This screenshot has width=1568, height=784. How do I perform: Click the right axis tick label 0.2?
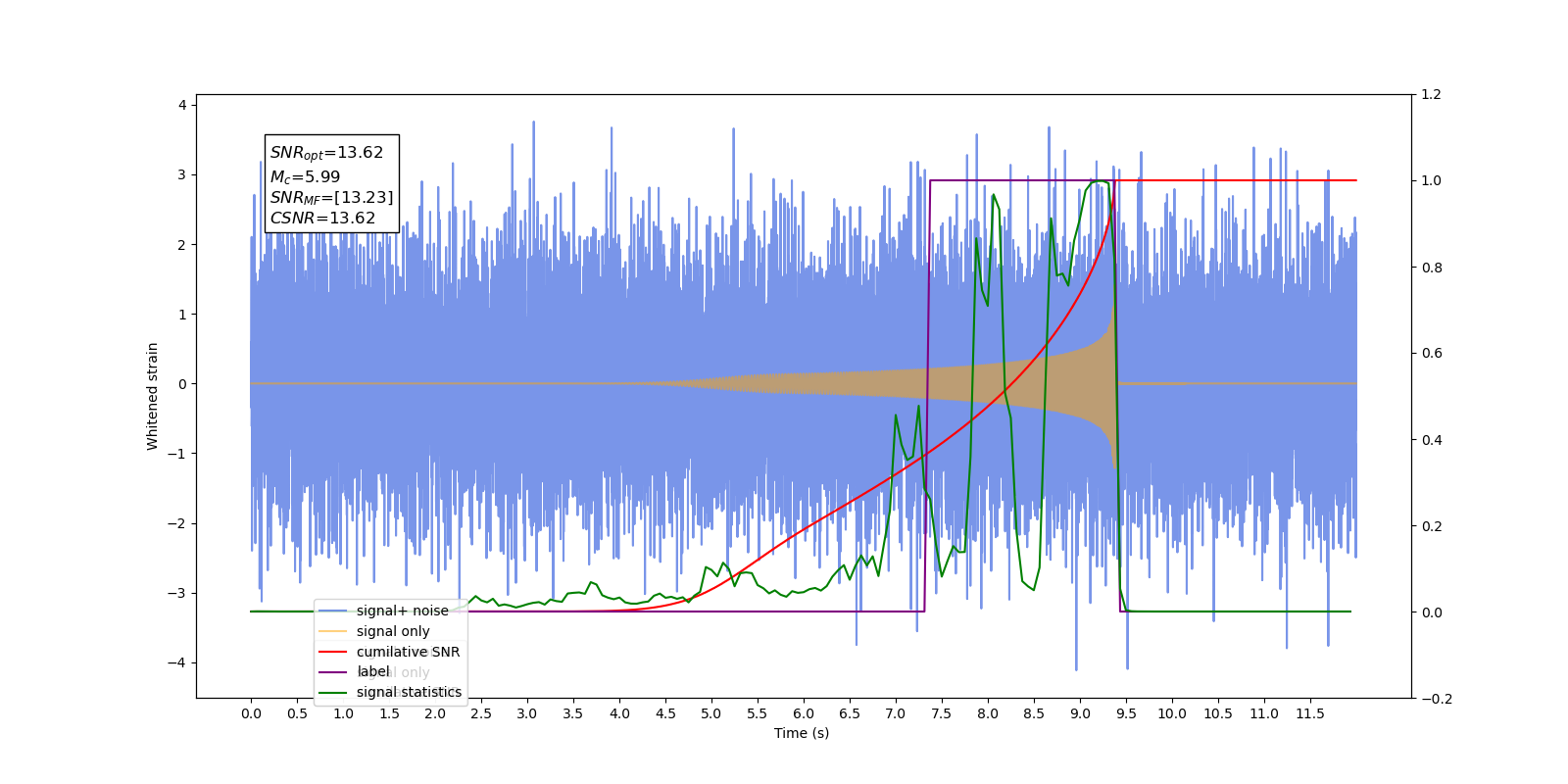pos(1432,526)
